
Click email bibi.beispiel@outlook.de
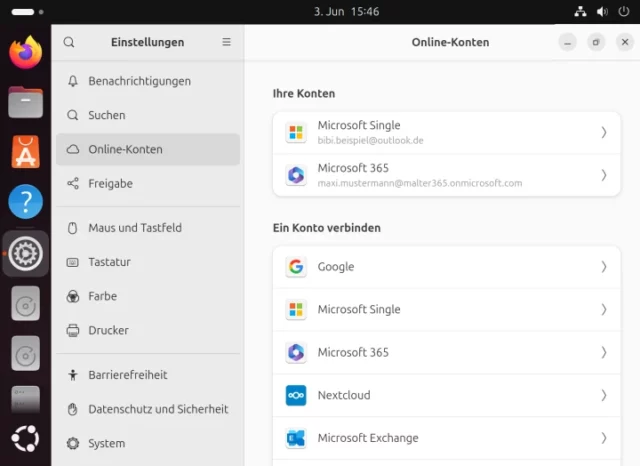coord(370,140)
